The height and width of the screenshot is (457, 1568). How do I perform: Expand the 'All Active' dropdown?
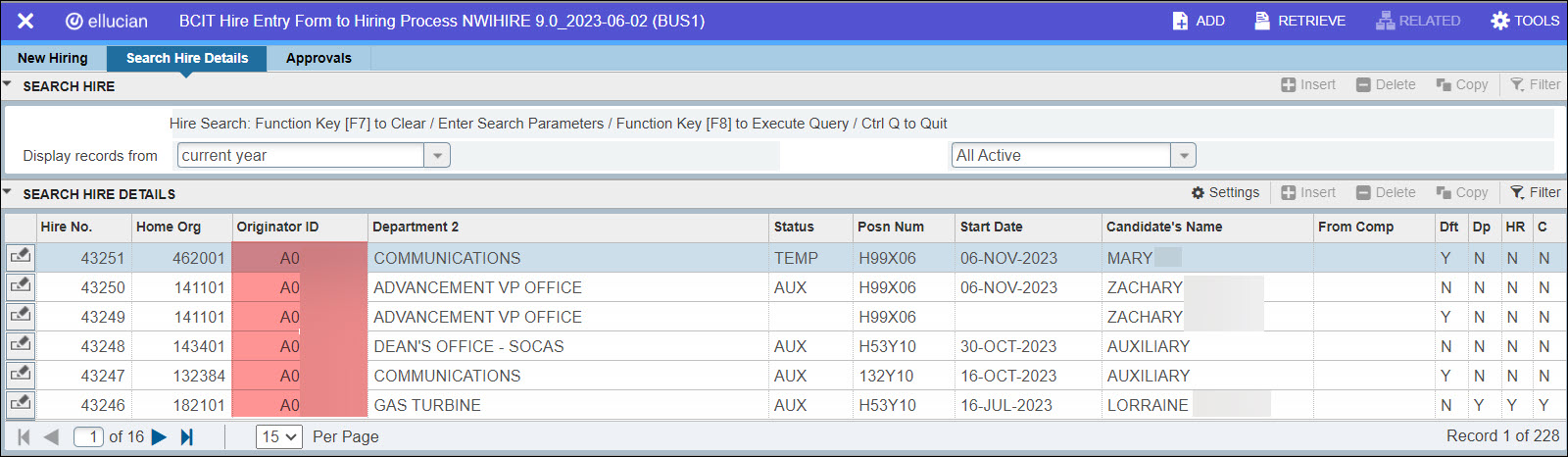pos(1184,156)
